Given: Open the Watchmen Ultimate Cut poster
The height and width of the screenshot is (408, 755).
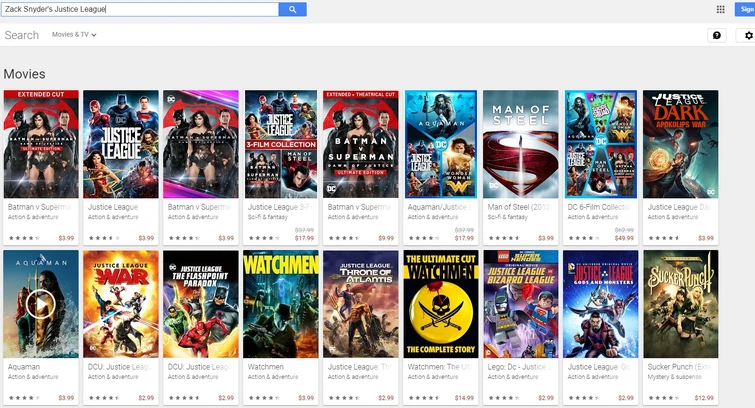Looking at the screenshot, I should [441, 304].
